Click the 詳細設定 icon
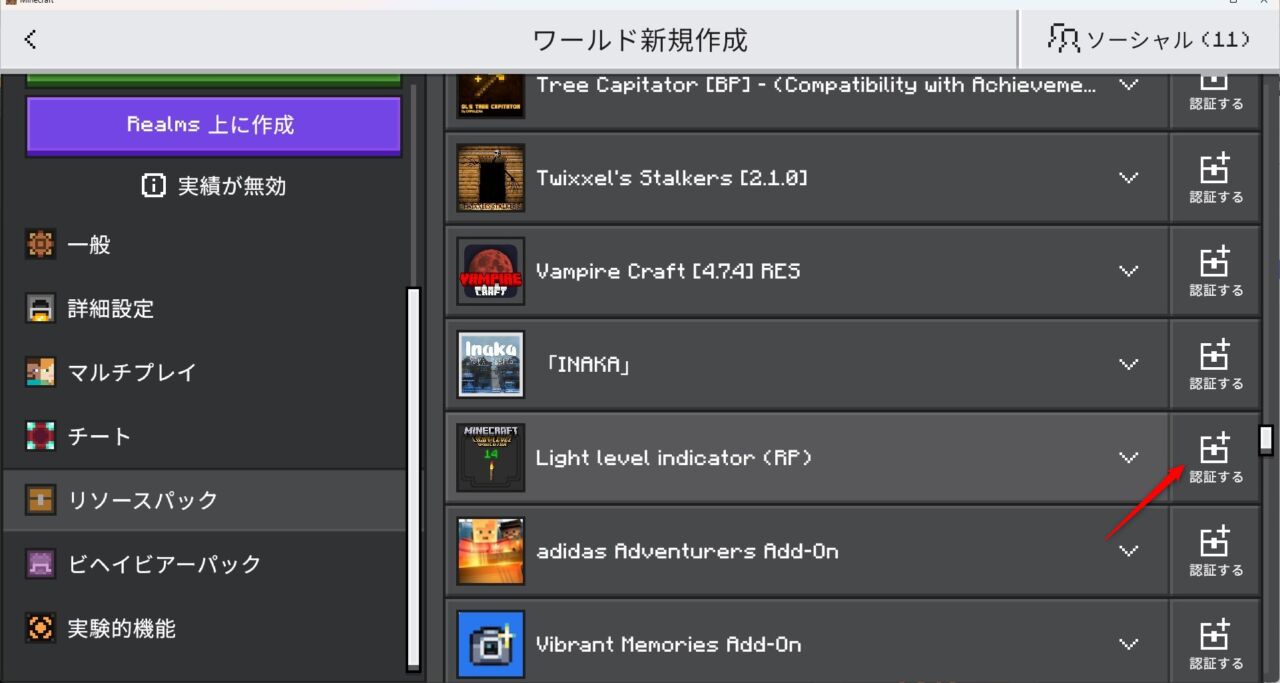 pos(41,309)
